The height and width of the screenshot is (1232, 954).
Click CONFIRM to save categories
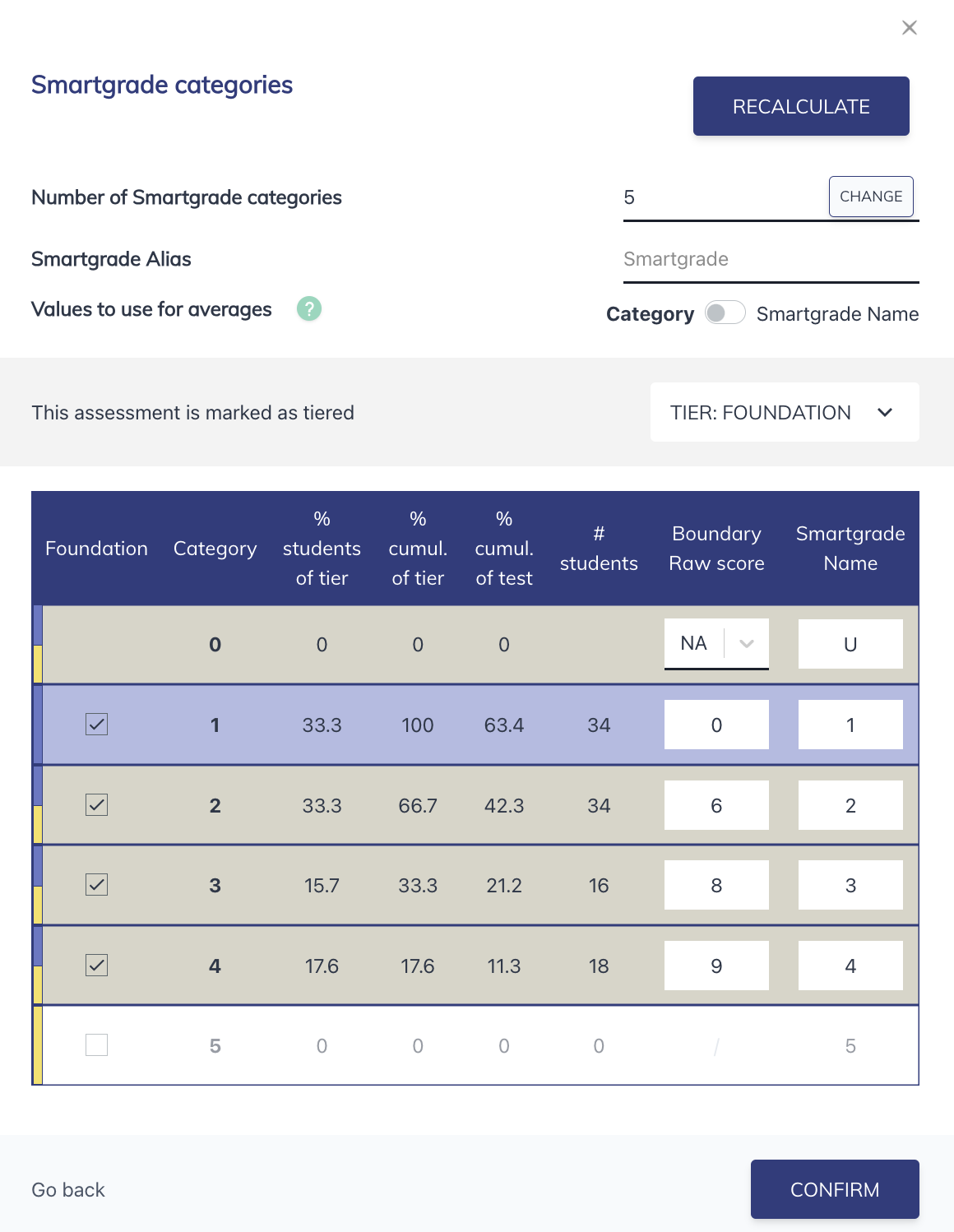pyautogui.click(x=835, y=1189)
